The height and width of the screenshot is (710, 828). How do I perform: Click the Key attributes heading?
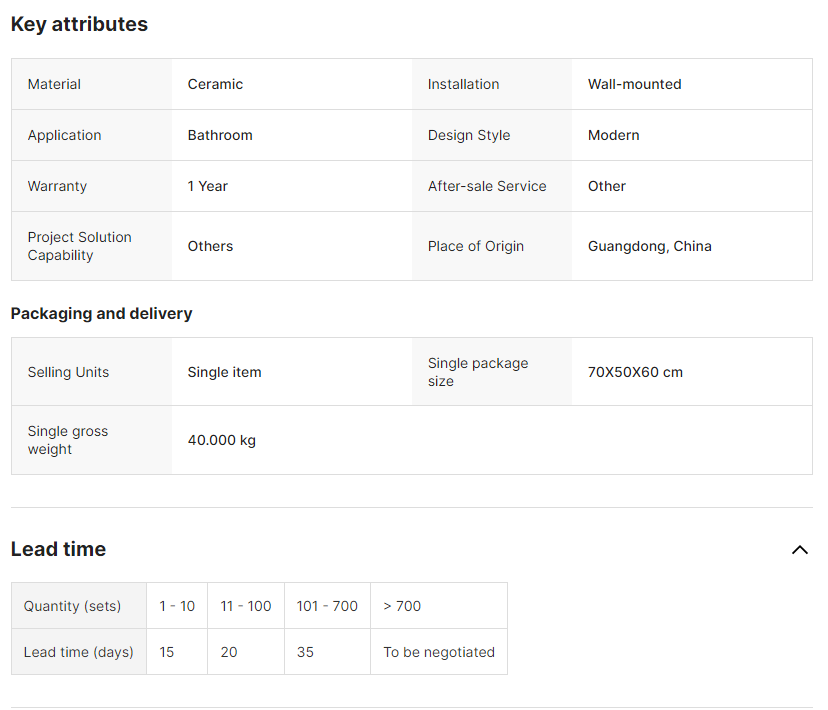click(79, 24)
